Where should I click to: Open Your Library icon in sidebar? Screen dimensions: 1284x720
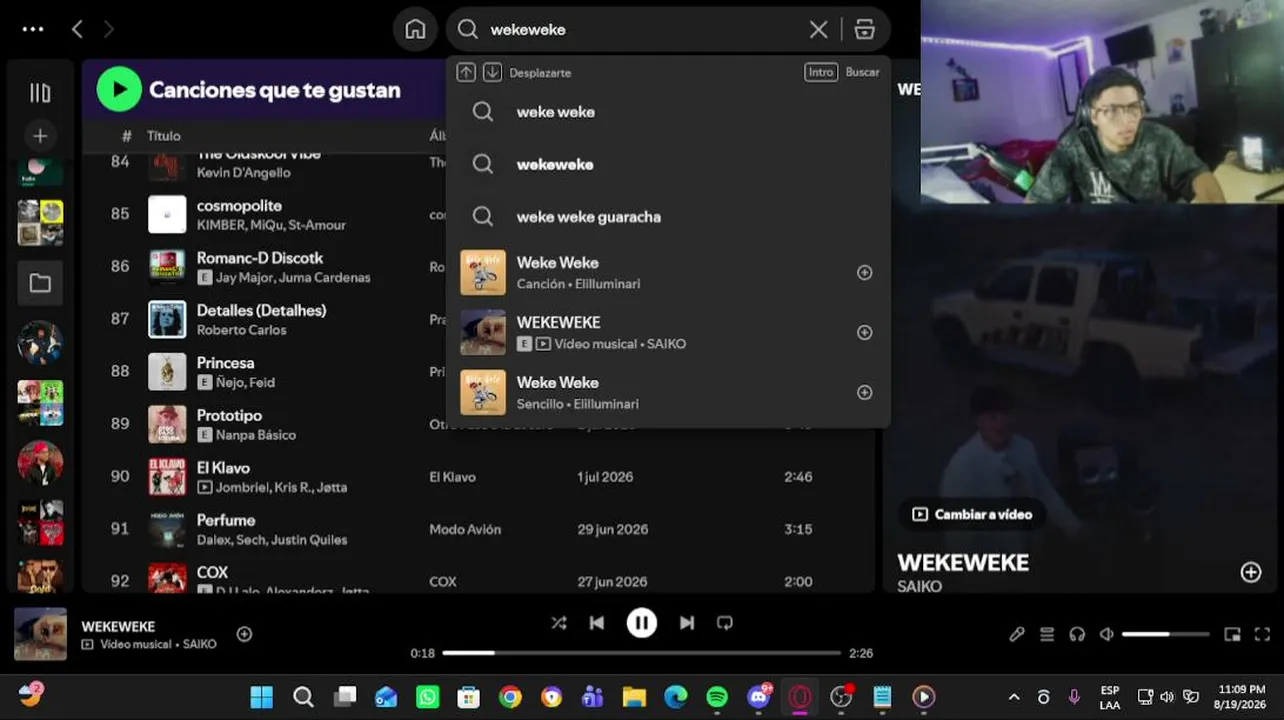pyautogui.click(x=40, y=93)
